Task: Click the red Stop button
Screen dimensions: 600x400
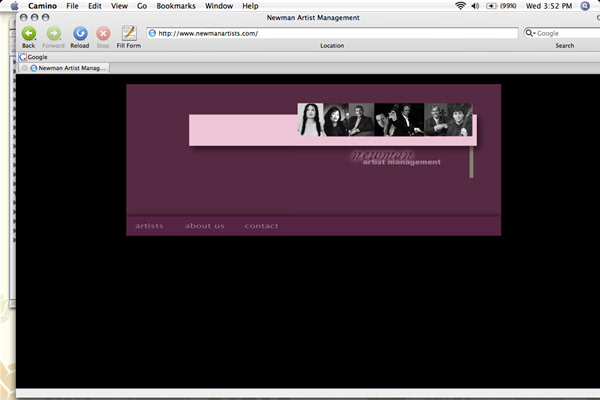Action: 103,34
